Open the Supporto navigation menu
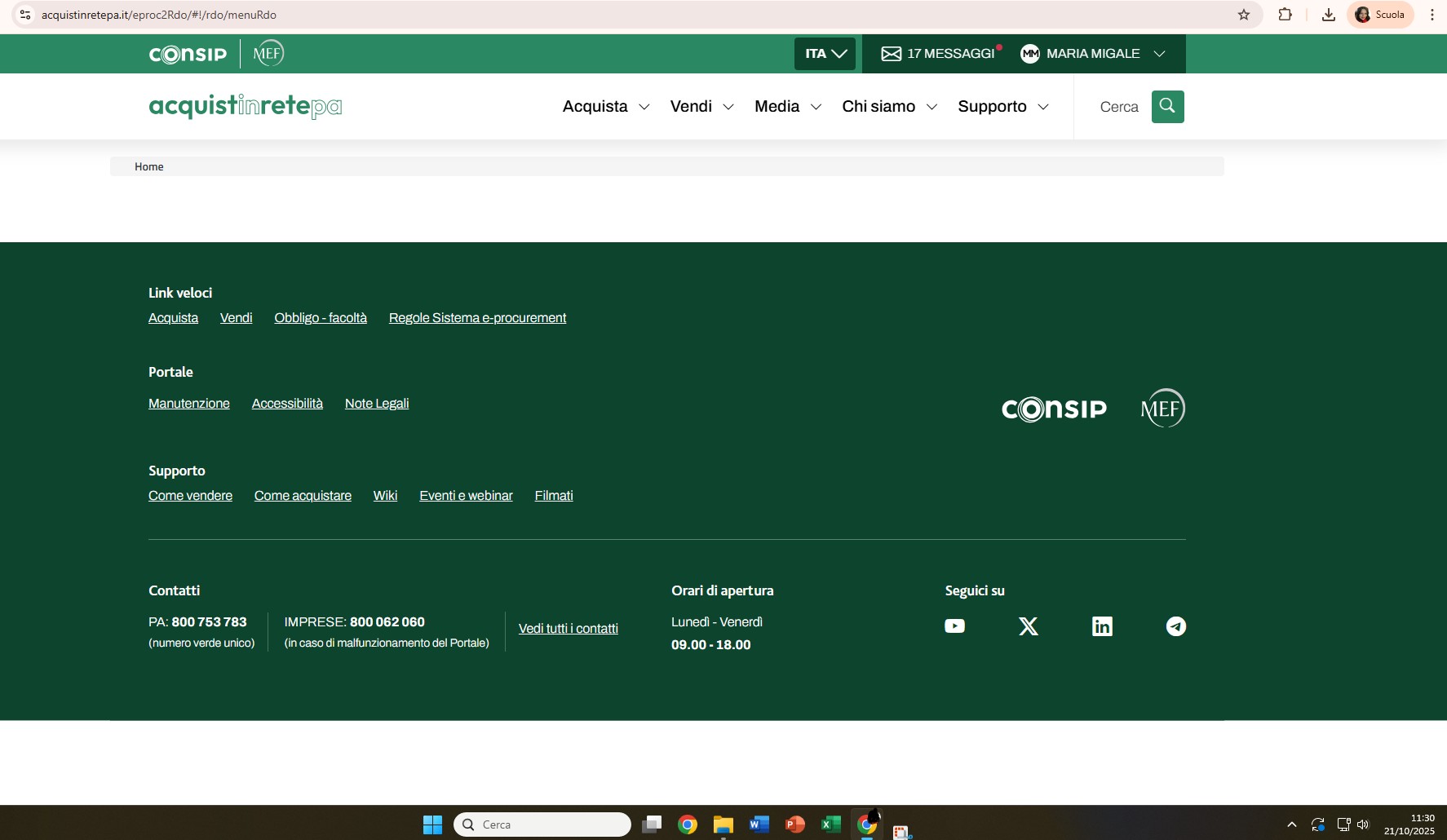This screenshot has width=1447, height=840. (1002, 107)
